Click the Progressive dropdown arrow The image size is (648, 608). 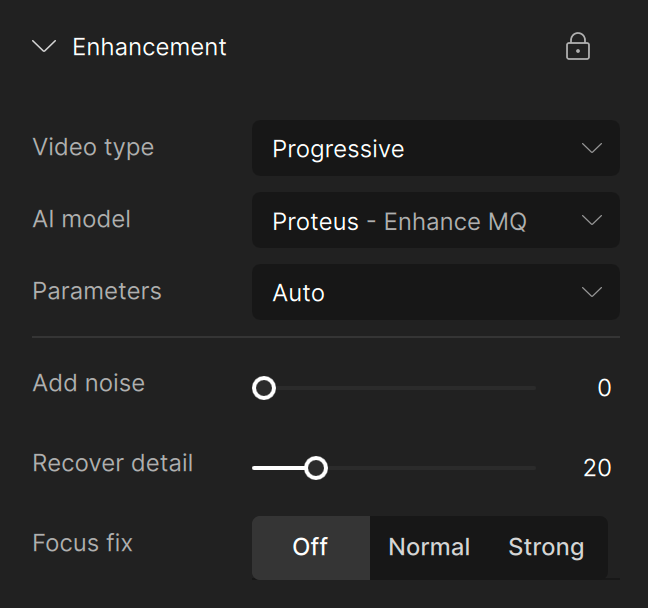pos(592,149)
